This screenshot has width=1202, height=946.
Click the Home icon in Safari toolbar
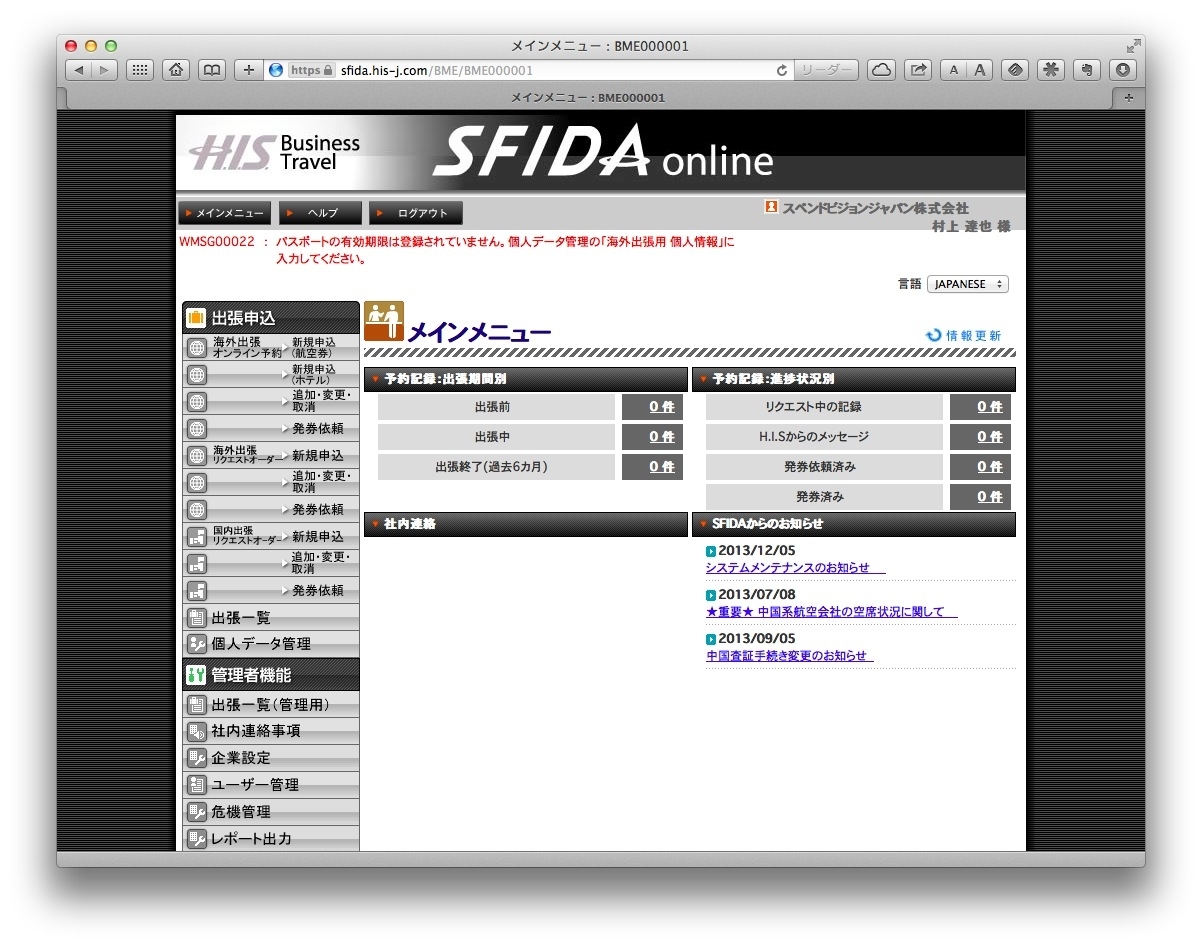176,70
